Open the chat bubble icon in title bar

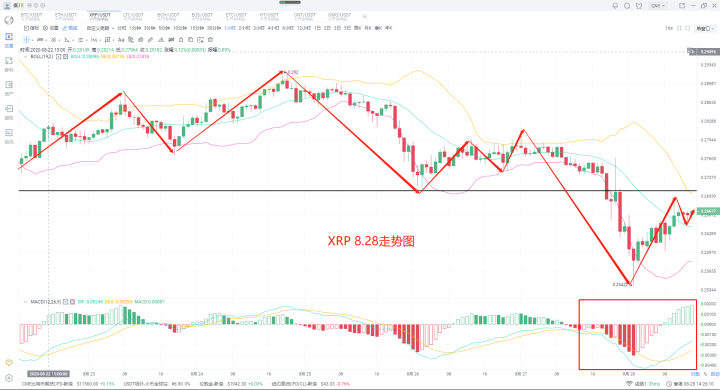click(627, 6)
